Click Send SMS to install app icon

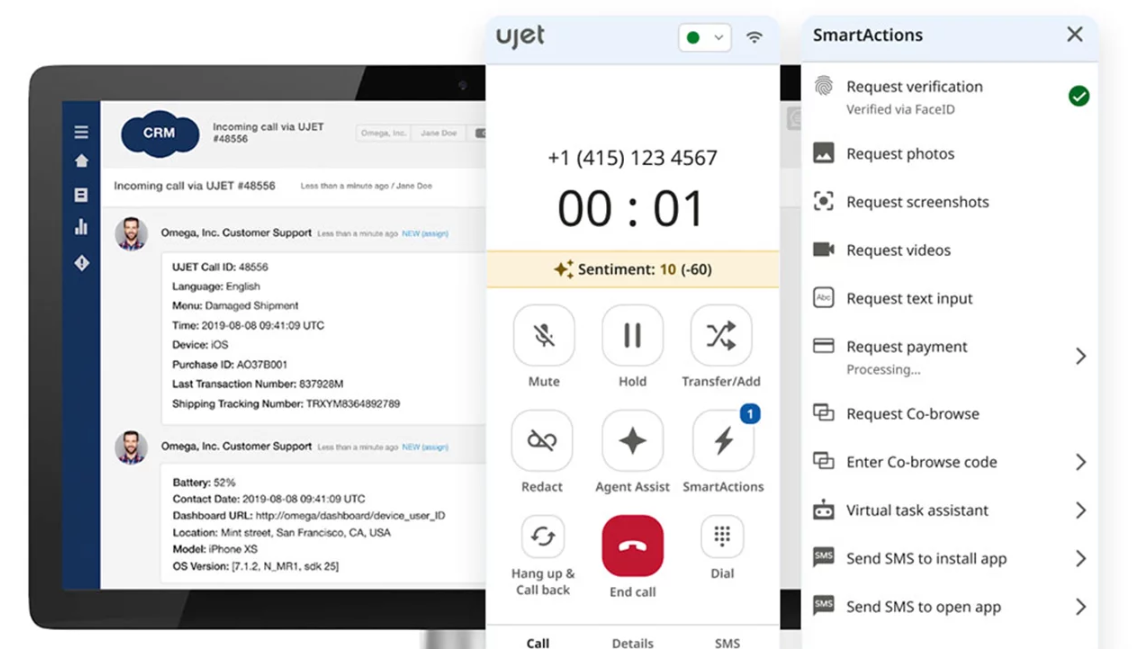pos(823,557)
